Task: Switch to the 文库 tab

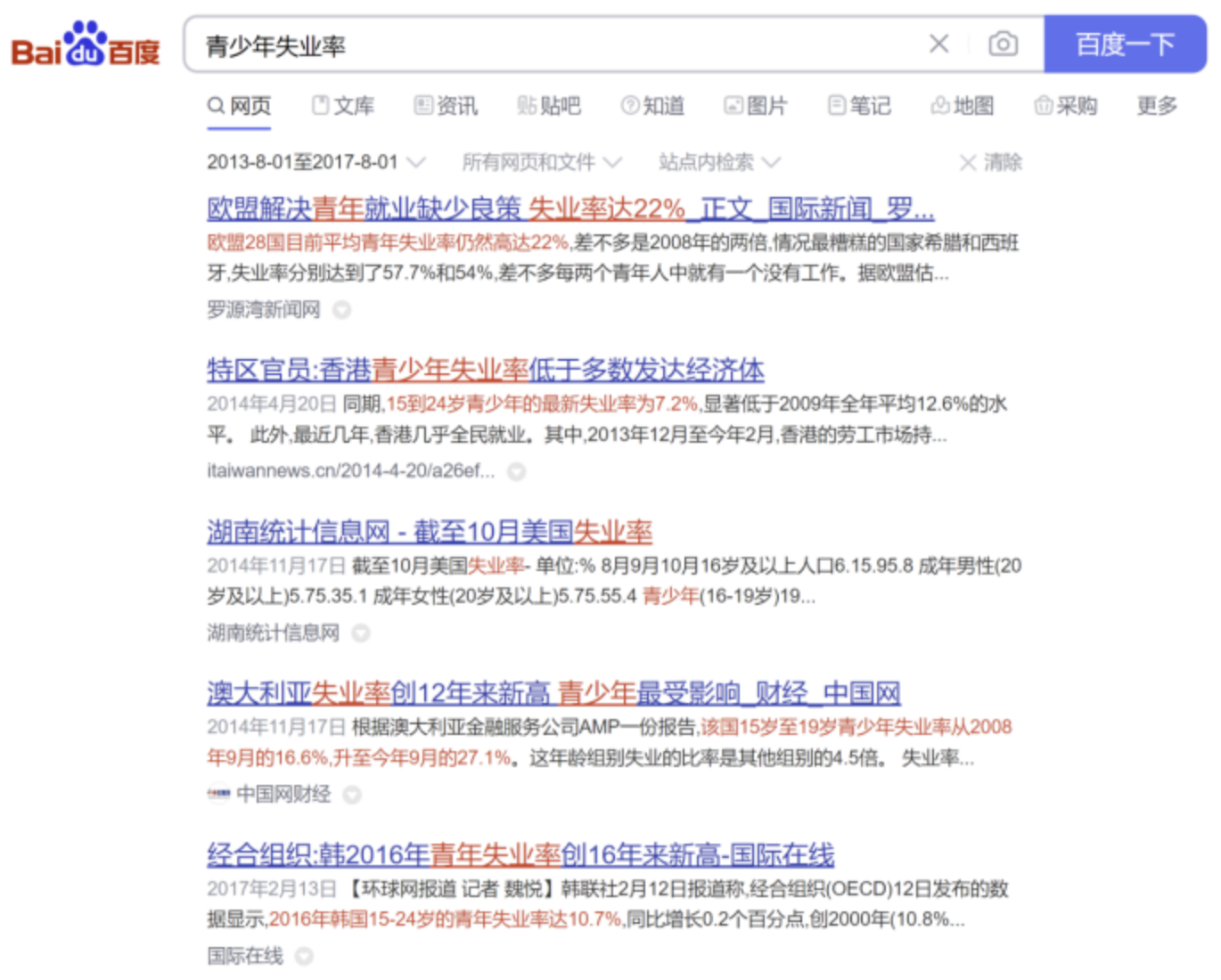Action: [343, 106]
